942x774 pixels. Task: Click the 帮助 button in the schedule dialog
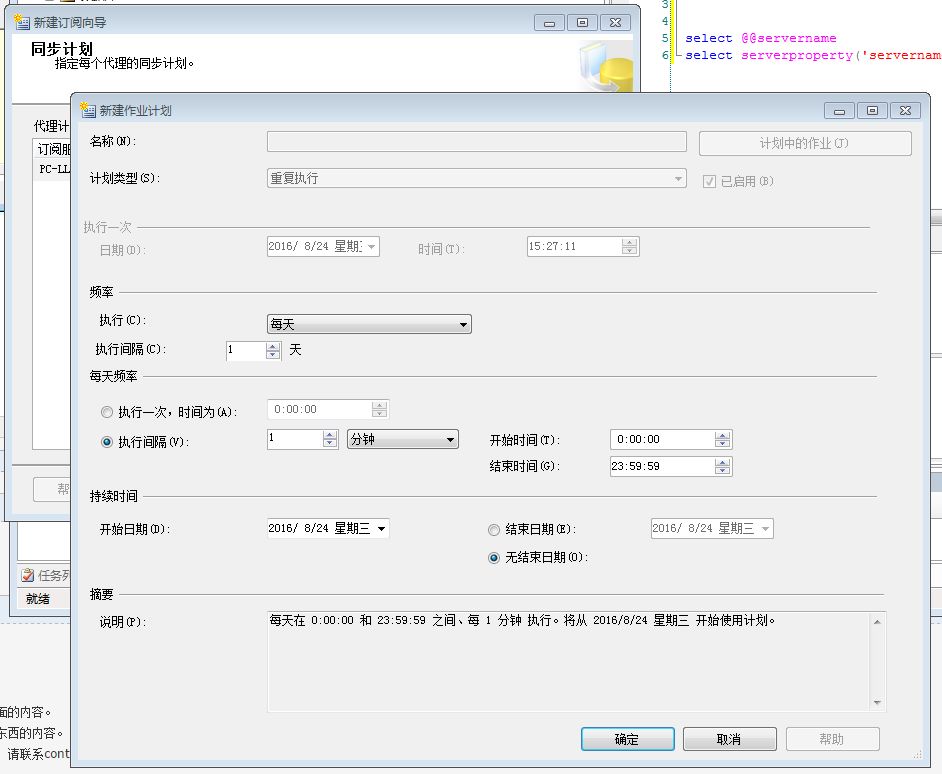pyautogui.click(x=832, y=739)
